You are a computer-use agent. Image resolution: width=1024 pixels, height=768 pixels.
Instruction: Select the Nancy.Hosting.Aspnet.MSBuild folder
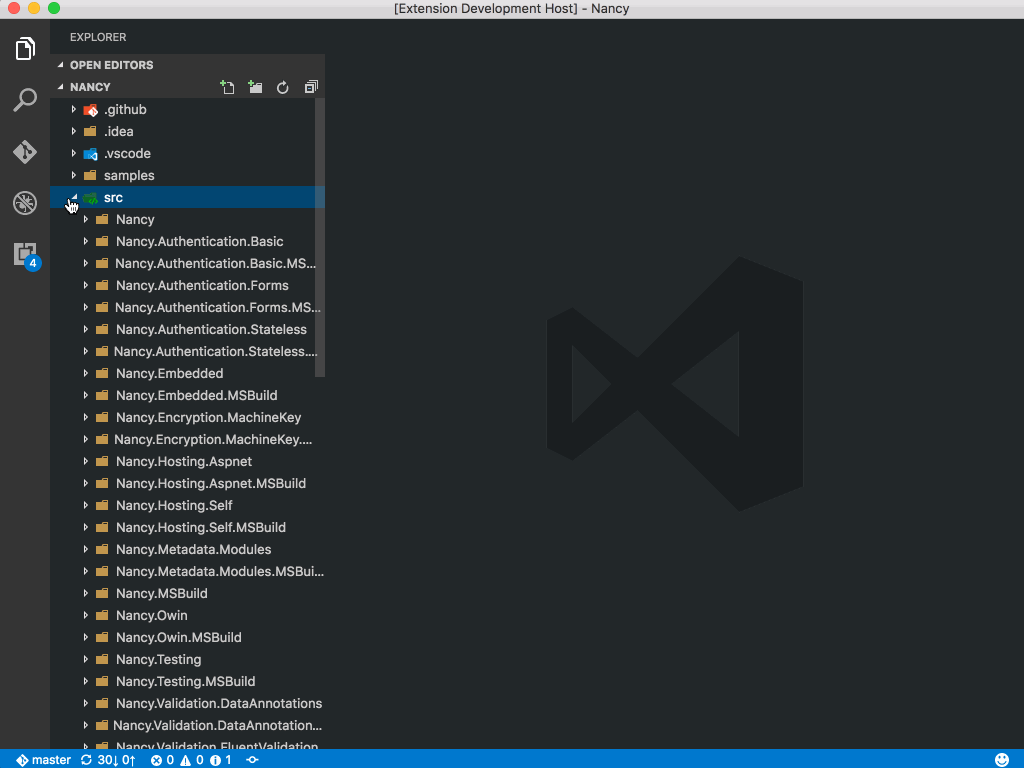tap(187, 483)
